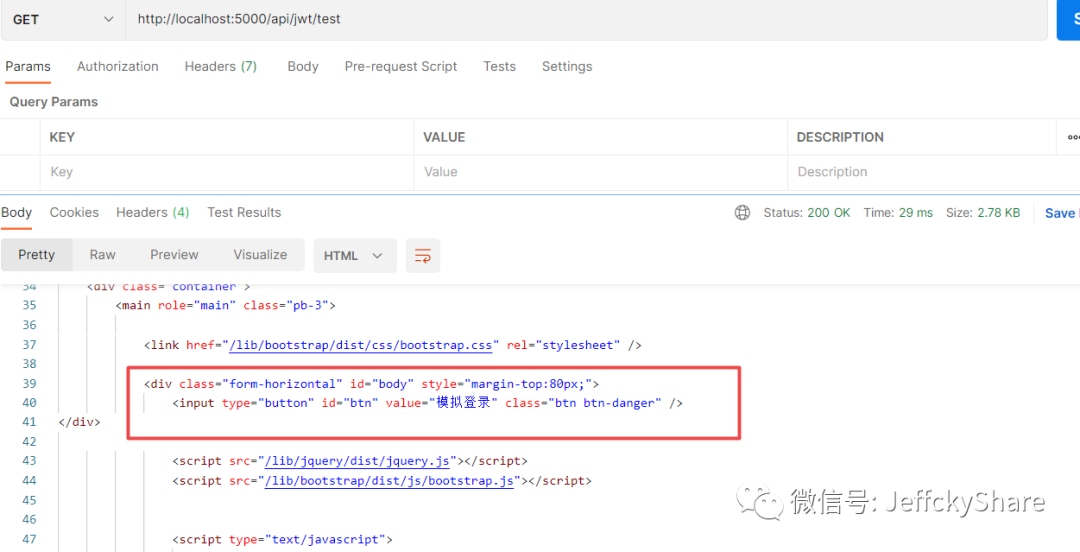Select the Pretty view
The width and height of the screenshot is (1080, 552).
click(37, 255)
